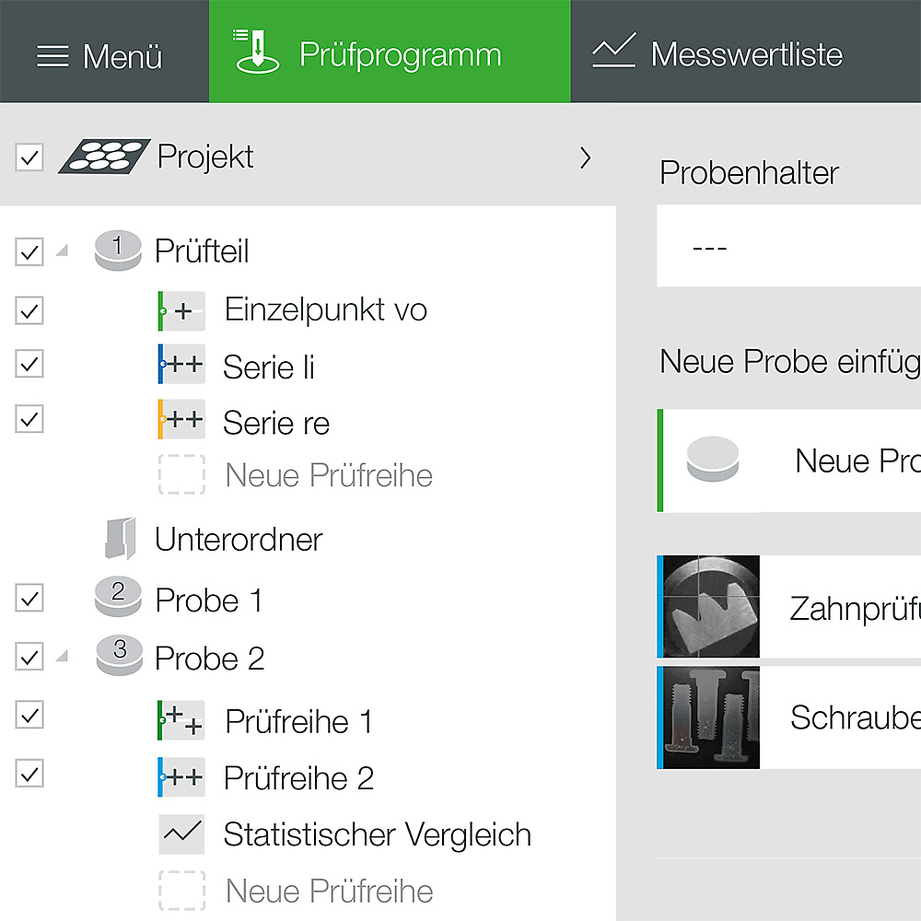921x921 pixels.
Task: Collapse the Prüfteil tree triangle
Action: click(62, 251)
